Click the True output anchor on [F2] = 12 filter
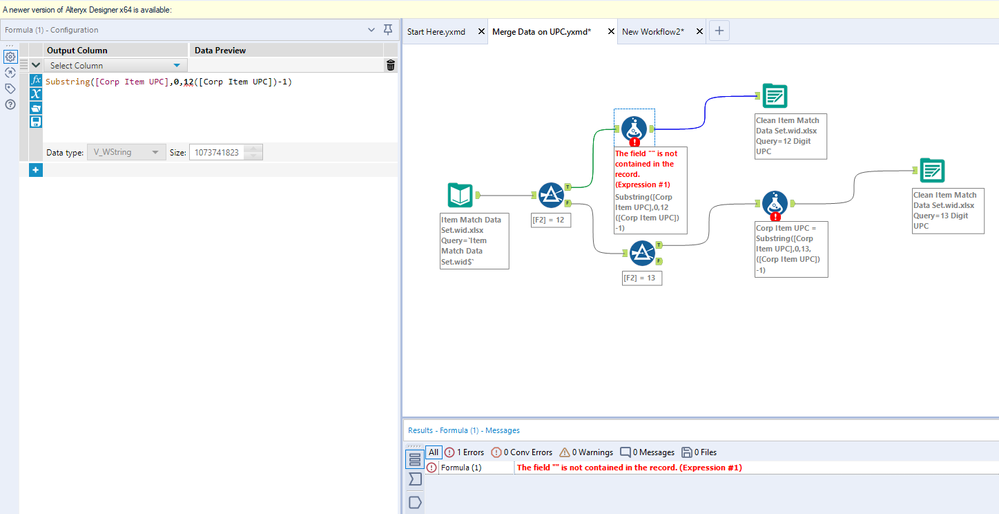The image size is (999, 514). 567,187
